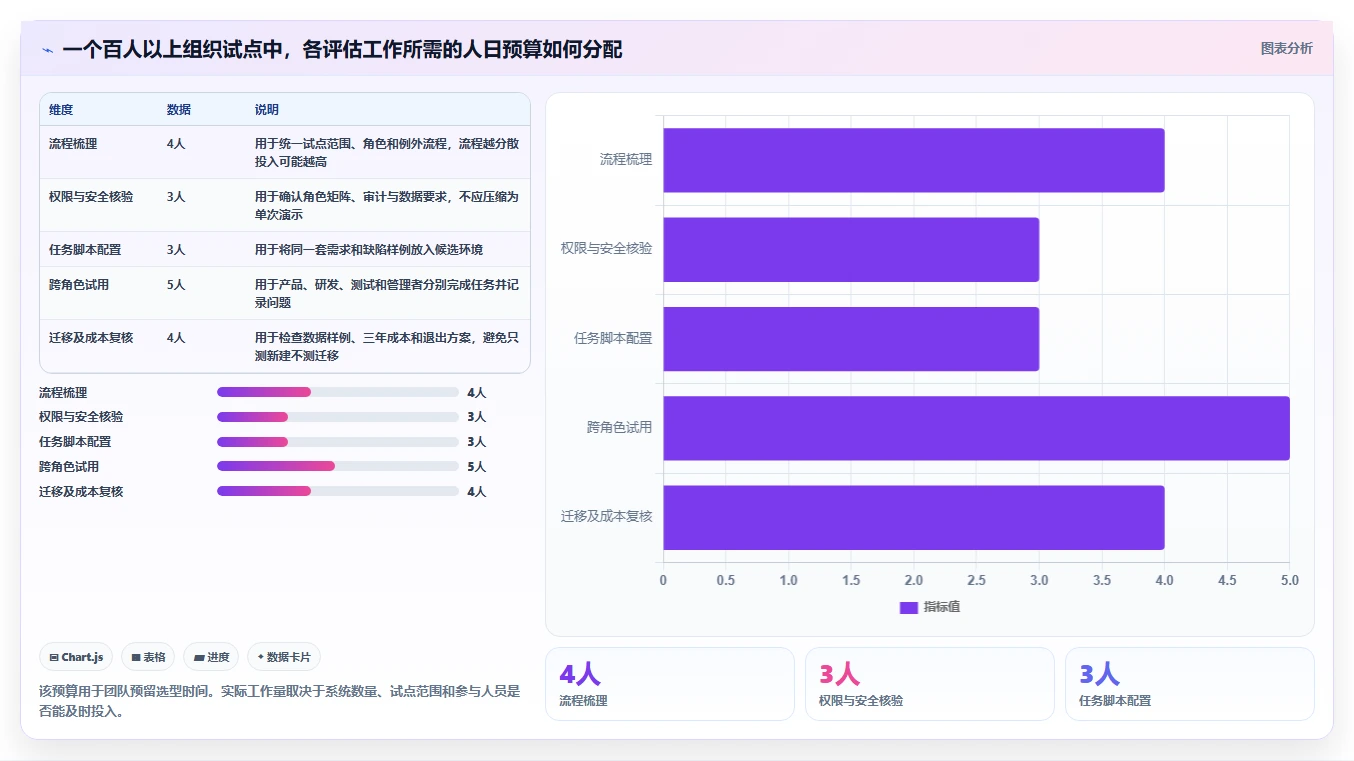Click the footer note starting 该预算用于团队
This screenshot has height=761, width=1354.
coord(280,702)
